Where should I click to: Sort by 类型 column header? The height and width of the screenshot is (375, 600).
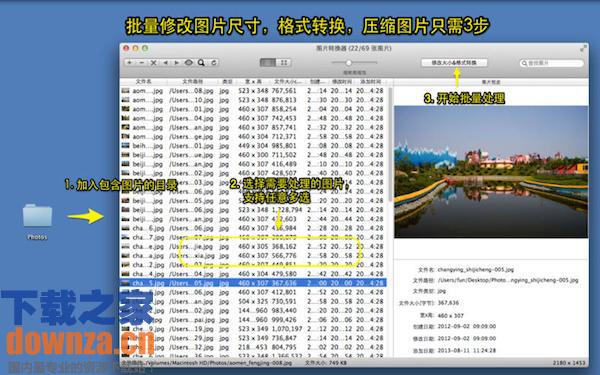tap(227, 82)
